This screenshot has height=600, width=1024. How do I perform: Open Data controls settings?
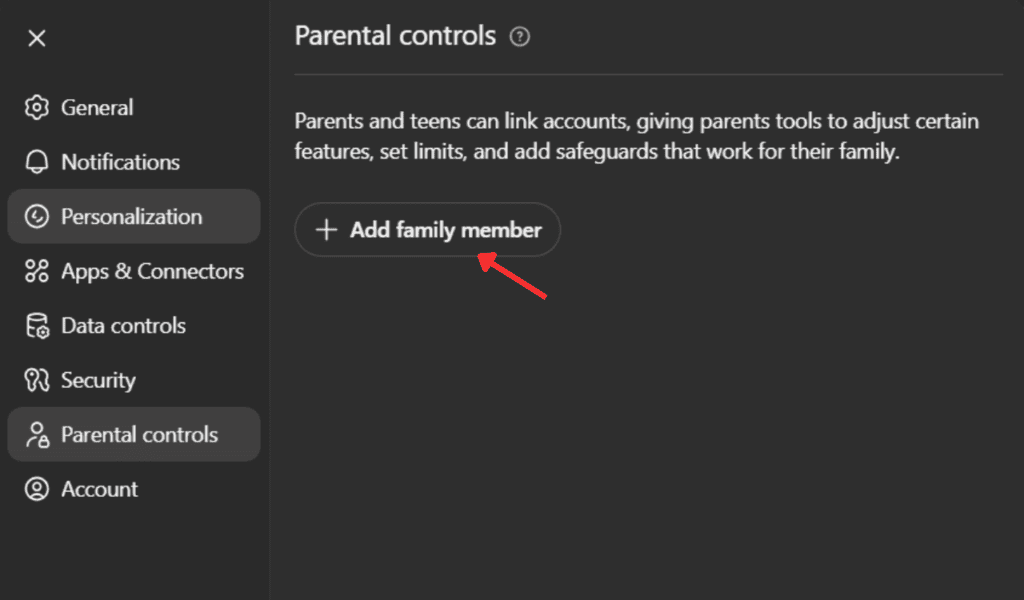pos(123,326)
